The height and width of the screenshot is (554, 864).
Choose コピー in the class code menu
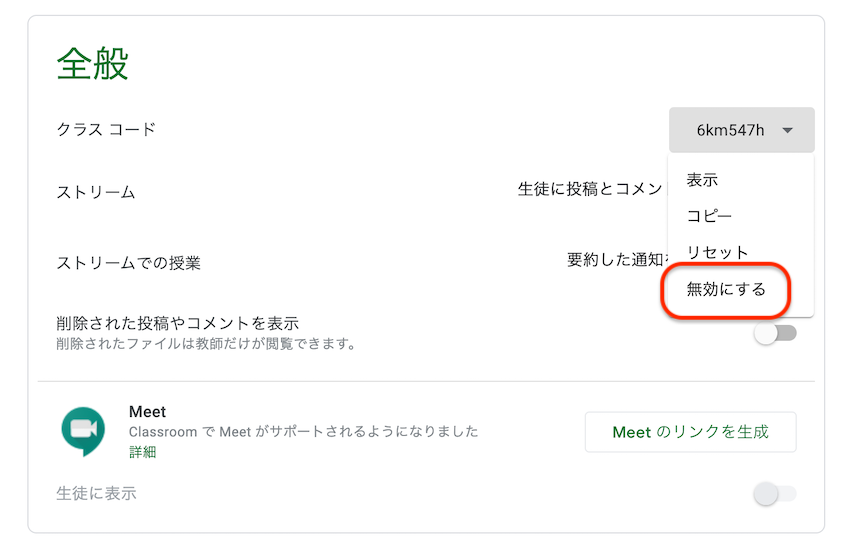pos(709,216)
